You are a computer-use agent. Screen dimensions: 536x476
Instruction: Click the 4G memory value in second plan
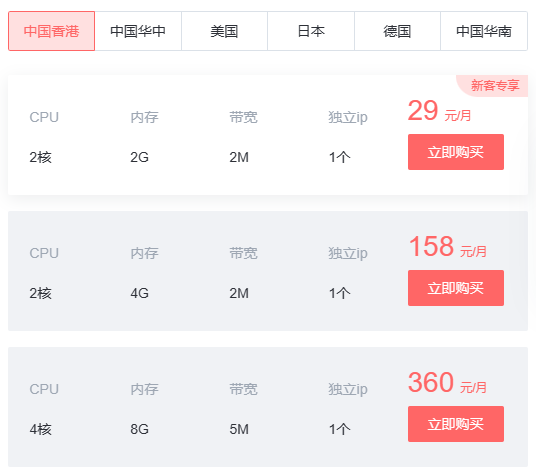pos(139,293)
